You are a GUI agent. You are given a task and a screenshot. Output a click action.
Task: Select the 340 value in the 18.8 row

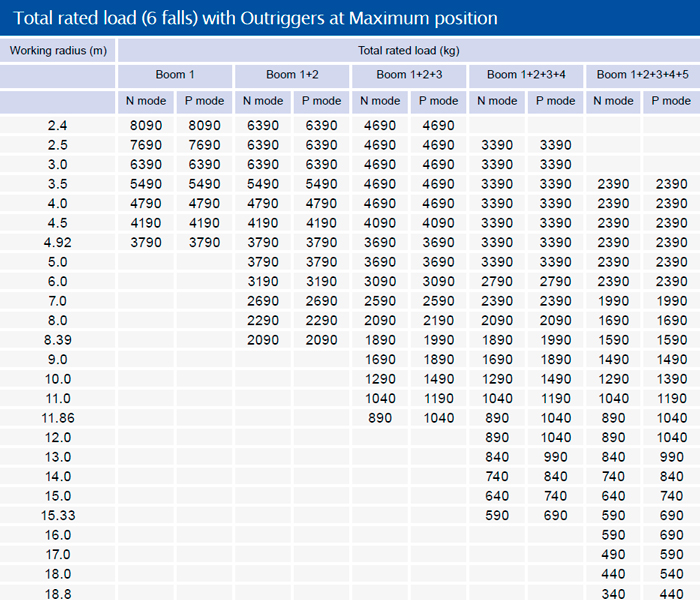(x=614, y=593)
